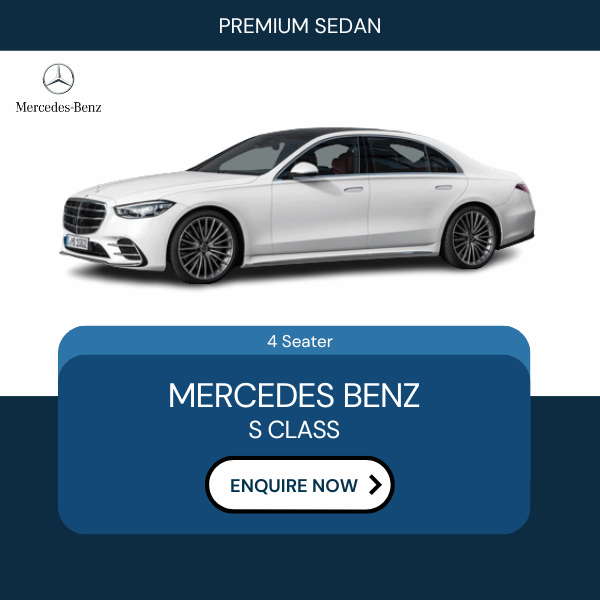The image size is (600, 600).
Task: Click the ENQUIRE NOW button
Action: [300, 484]
